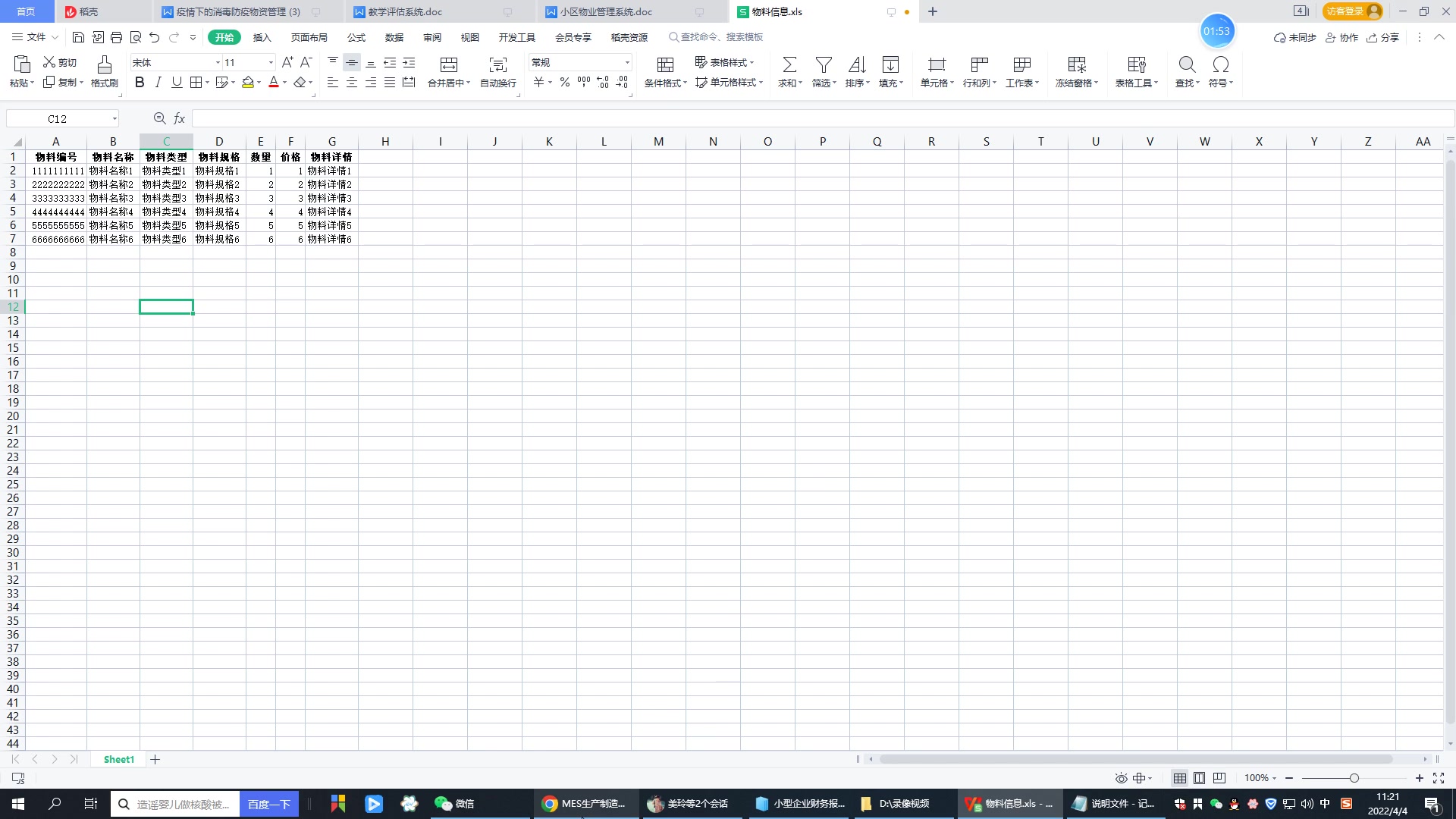Viewport: 1456px width, 819px height.
Task: Click the Wrap Text (自动换行) icon
Action: point(497,64)
